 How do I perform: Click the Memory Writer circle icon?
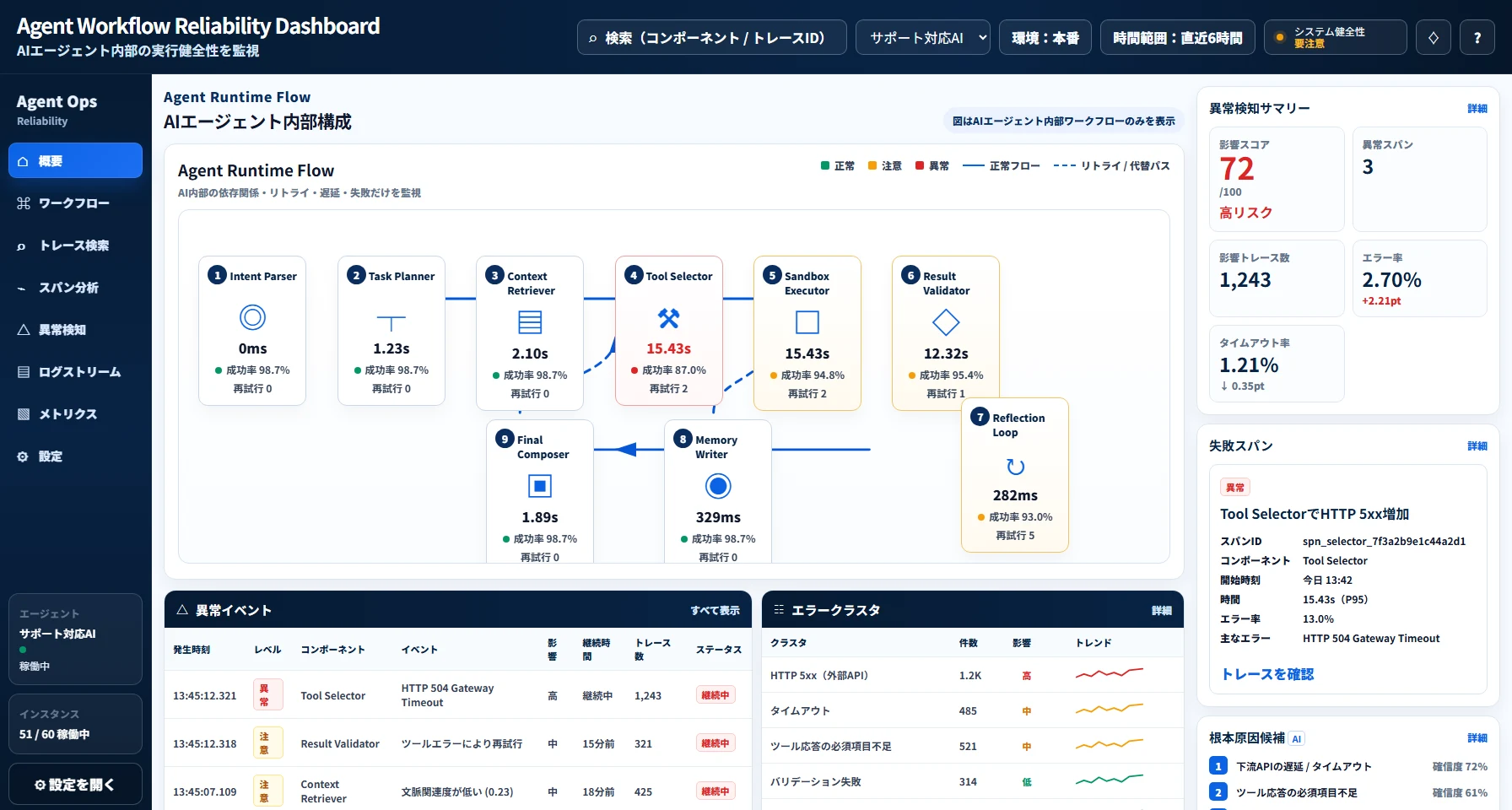[718, 486]
